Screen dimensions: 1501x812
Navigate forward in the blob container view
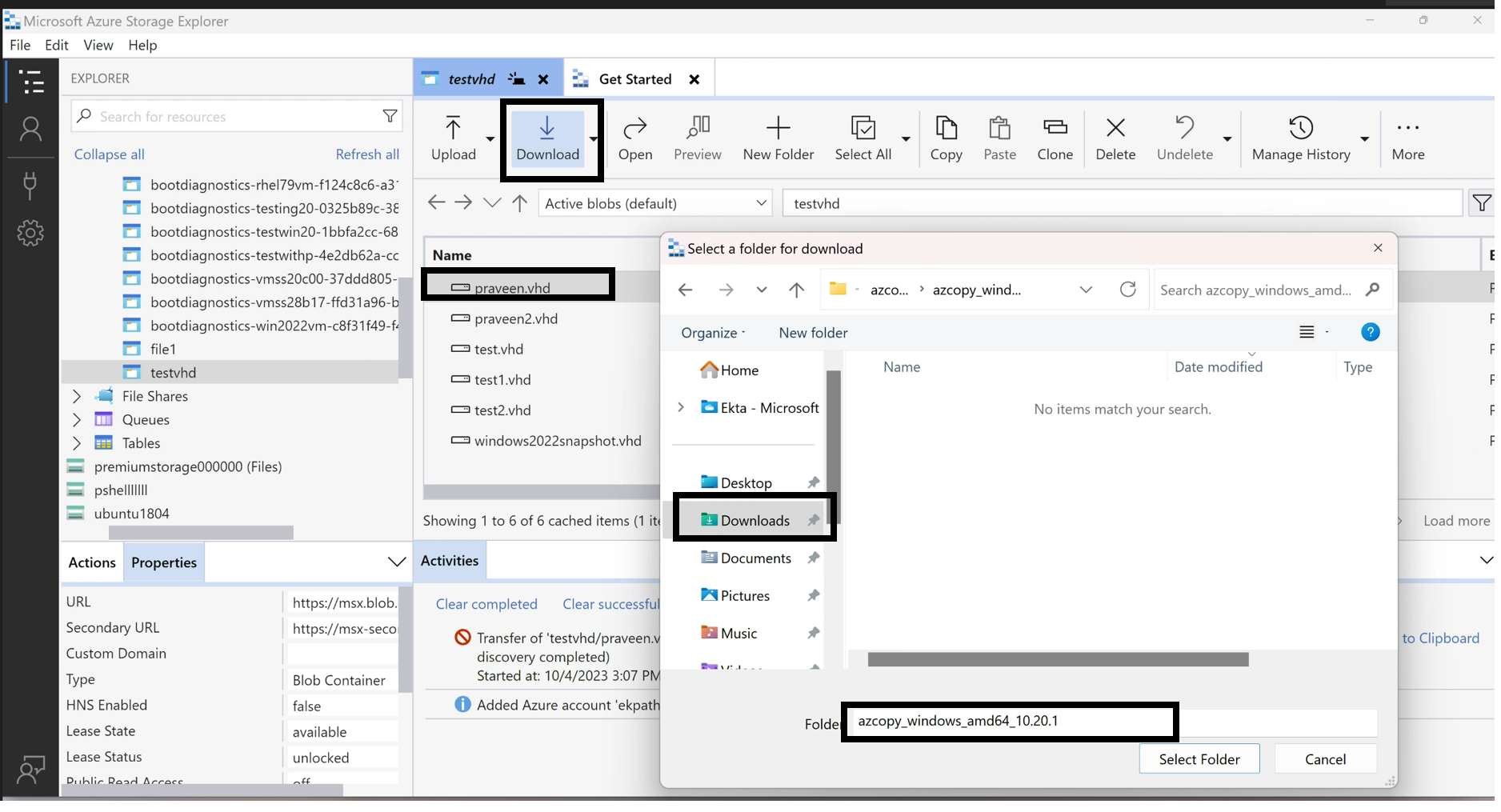463,202
